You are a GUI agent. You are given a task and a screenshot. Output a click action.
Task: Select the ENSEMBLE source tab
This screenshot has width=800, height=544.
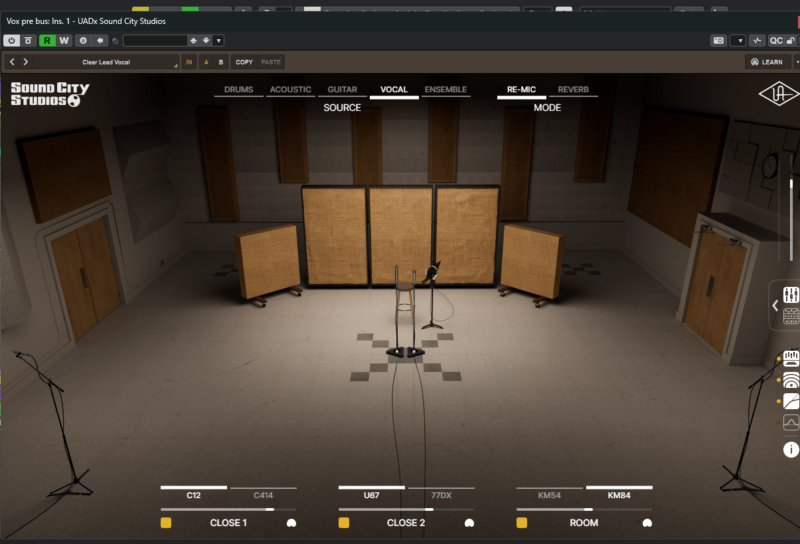coord(445,90)
